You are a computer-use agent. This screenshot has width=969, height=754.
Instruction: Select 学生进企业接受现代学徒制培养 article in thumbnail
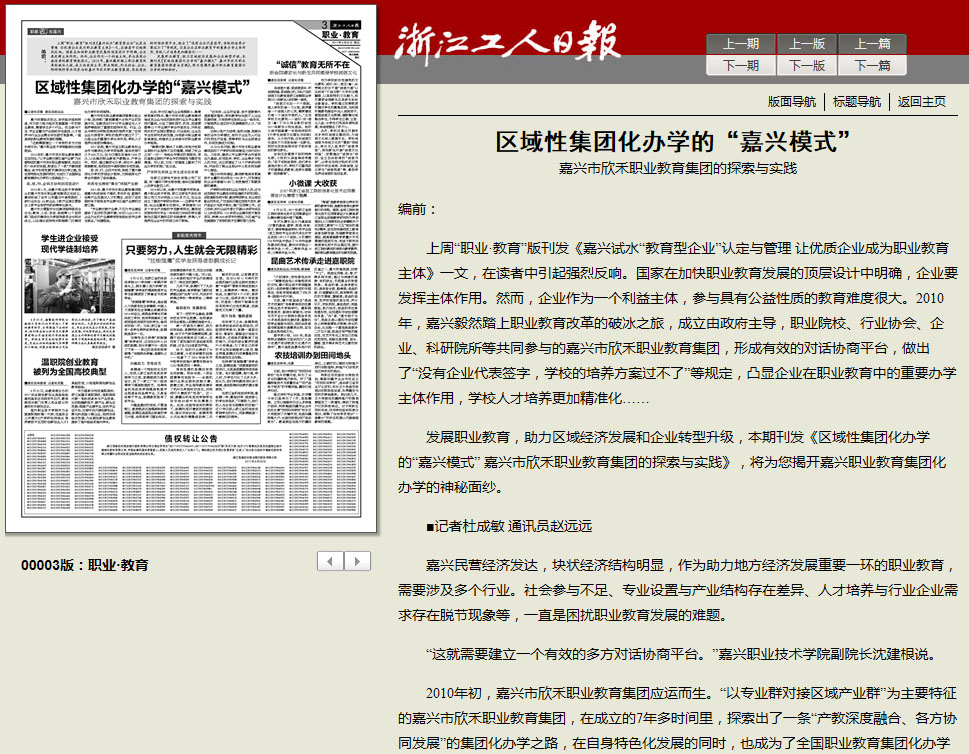[69, 244]
